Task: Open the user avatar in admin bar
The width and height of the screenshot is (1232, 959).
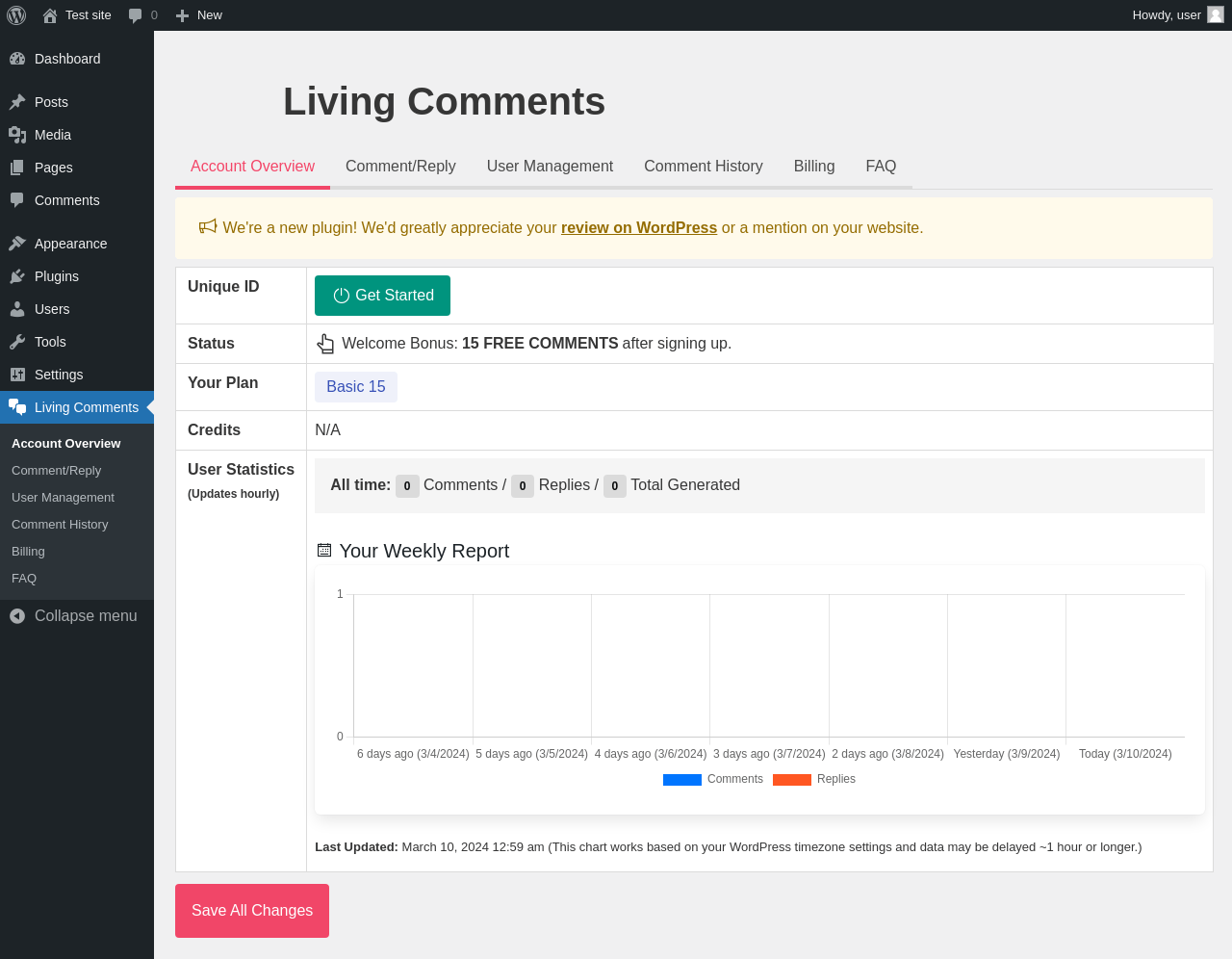Action: coord(1216,14)
